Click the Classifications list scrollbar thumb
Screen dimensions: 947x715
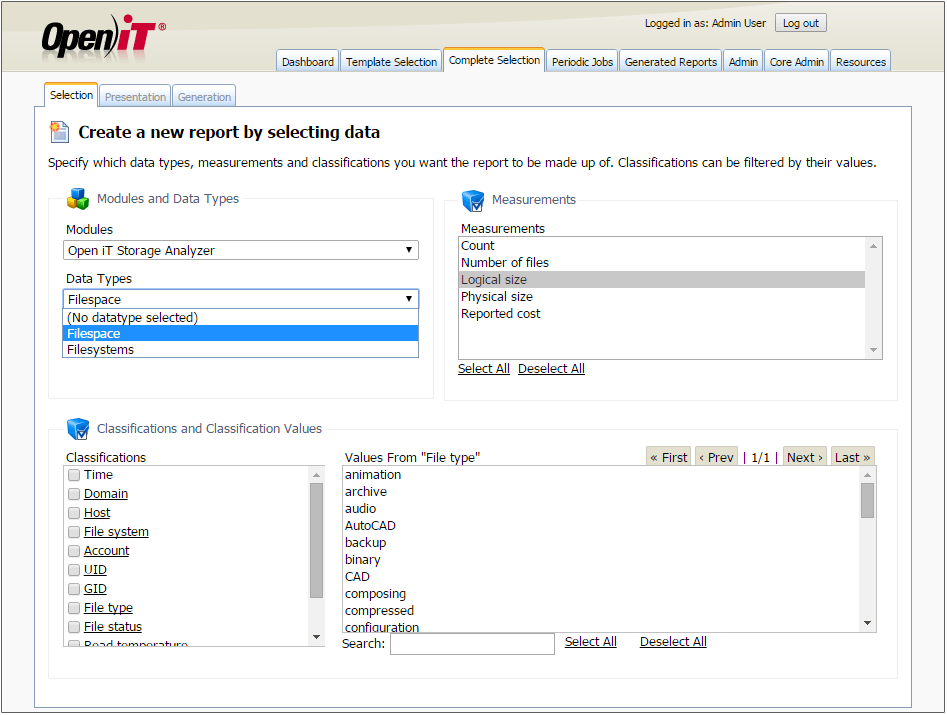pyautogui.click(x=316, y=540)
